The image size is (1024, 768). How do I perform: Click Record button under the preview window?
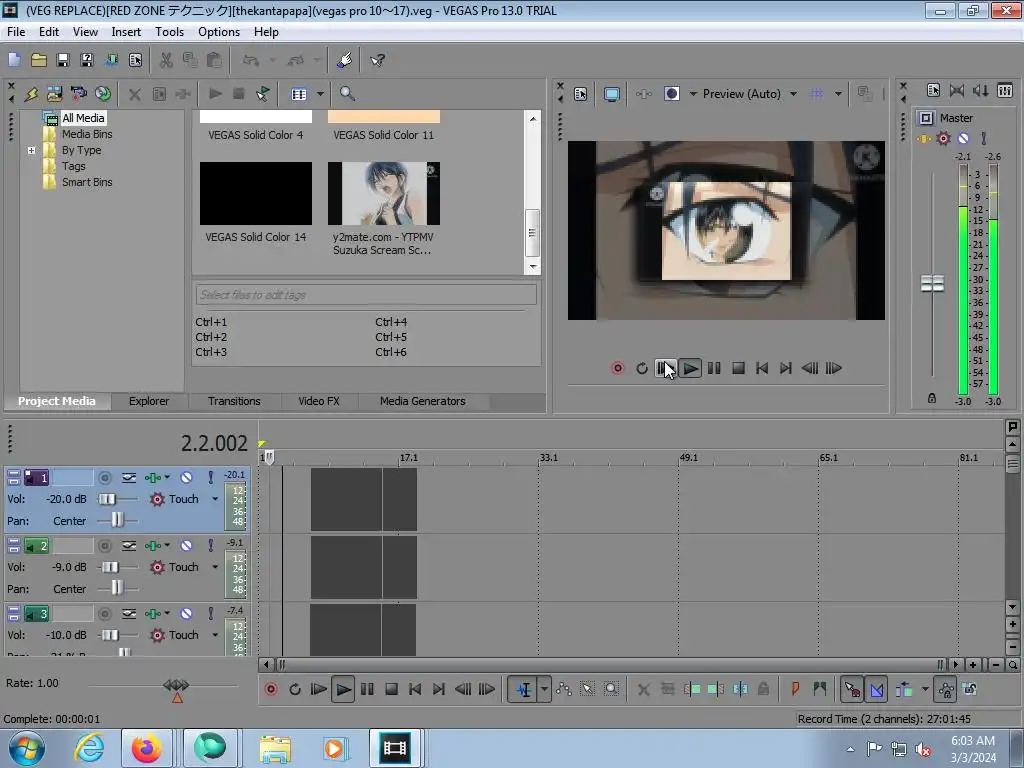pyautogui.click(x=617, y=368)
